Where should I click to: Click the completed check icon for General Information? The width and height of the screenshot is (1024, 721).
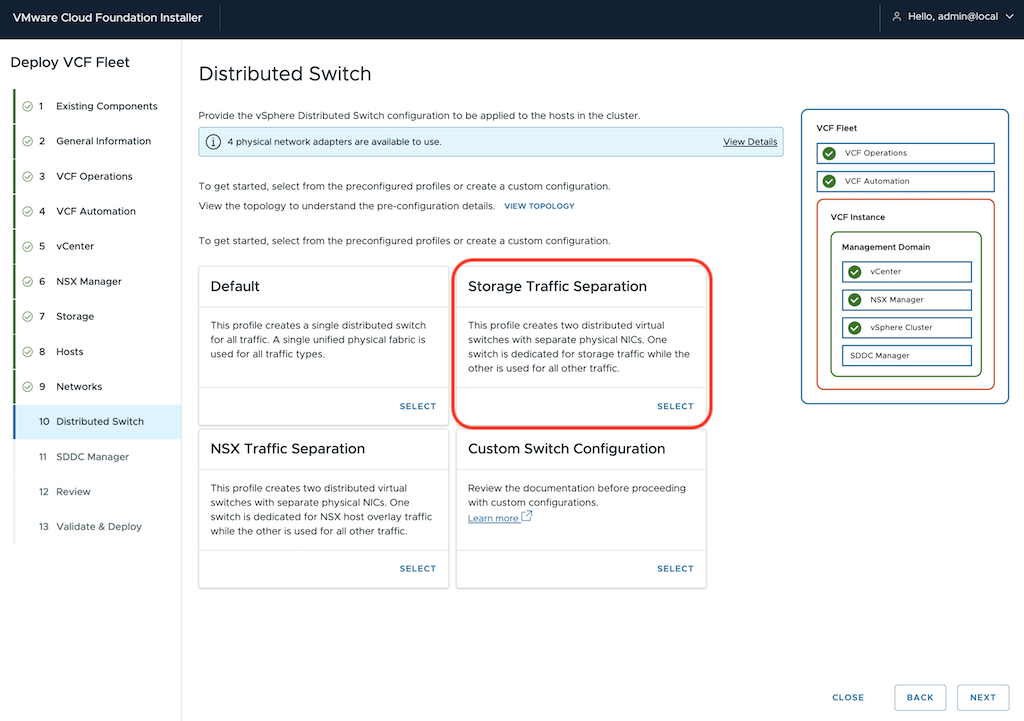27,141
